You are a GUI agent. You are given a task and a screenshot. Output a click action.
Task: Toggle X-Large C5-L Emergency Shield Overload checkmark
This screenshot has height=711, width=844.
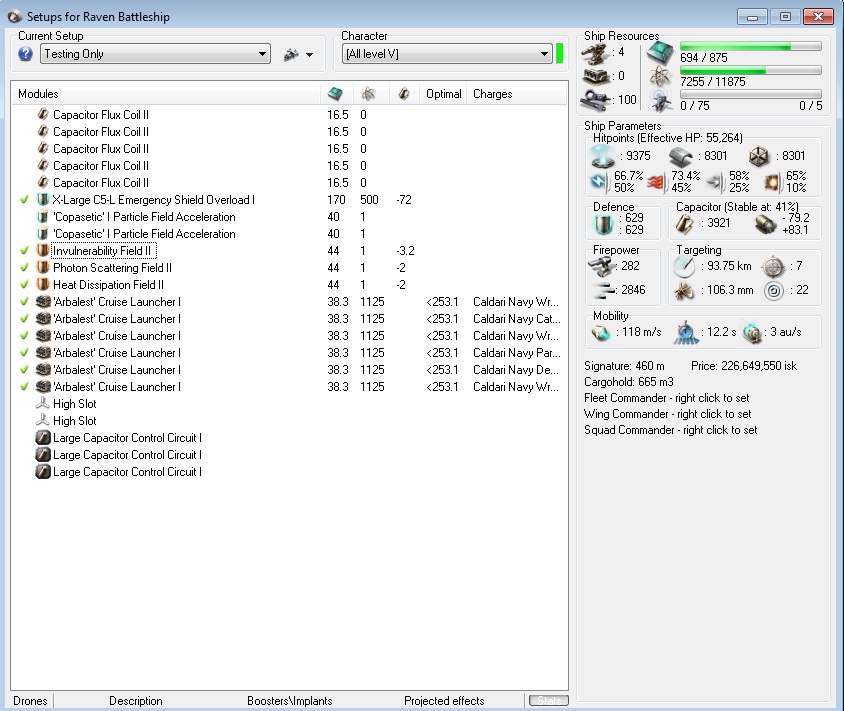pyautogui.click(x=24, y=200)
